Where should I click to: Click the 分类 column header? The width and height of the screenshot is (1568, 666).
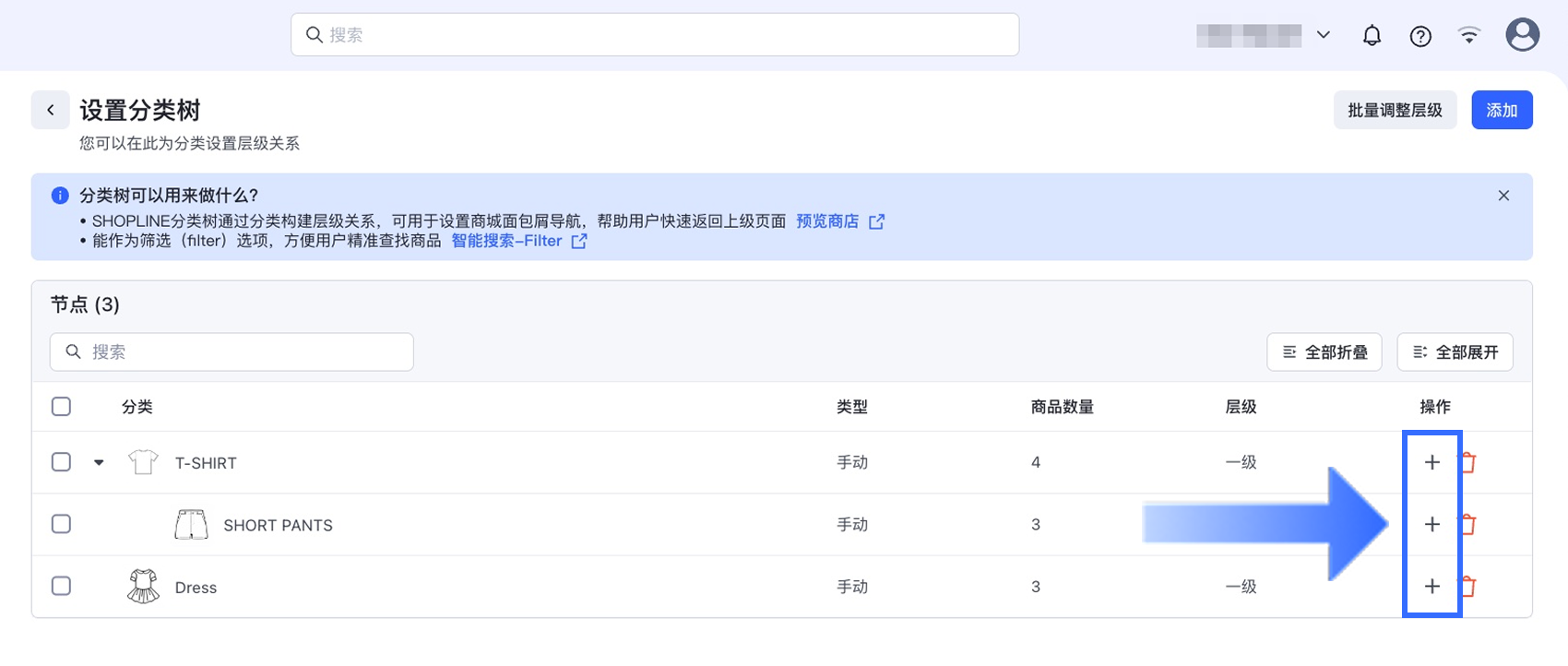coord(137,407)
